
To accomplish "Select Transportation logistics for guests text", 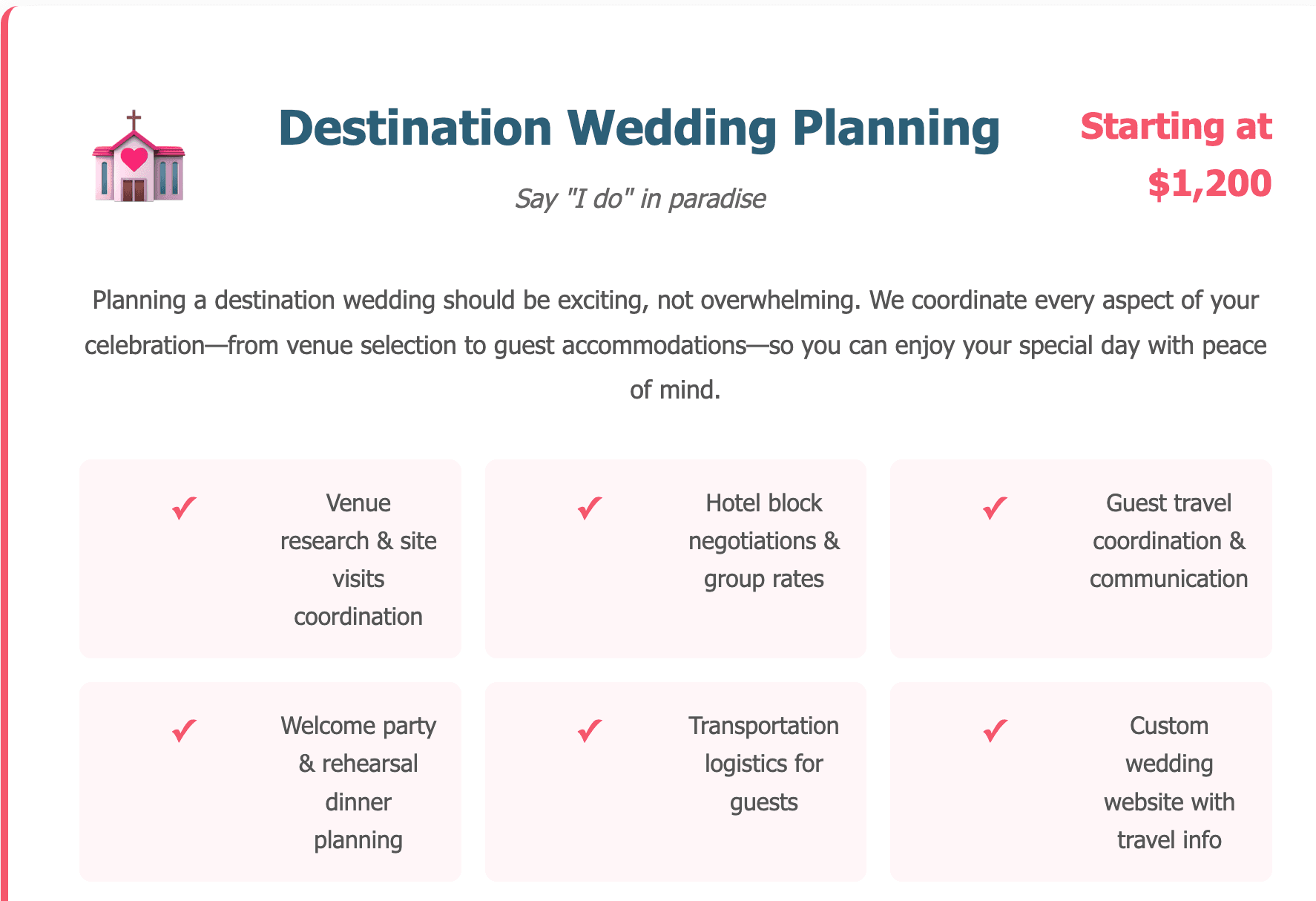I will [763, 764].
